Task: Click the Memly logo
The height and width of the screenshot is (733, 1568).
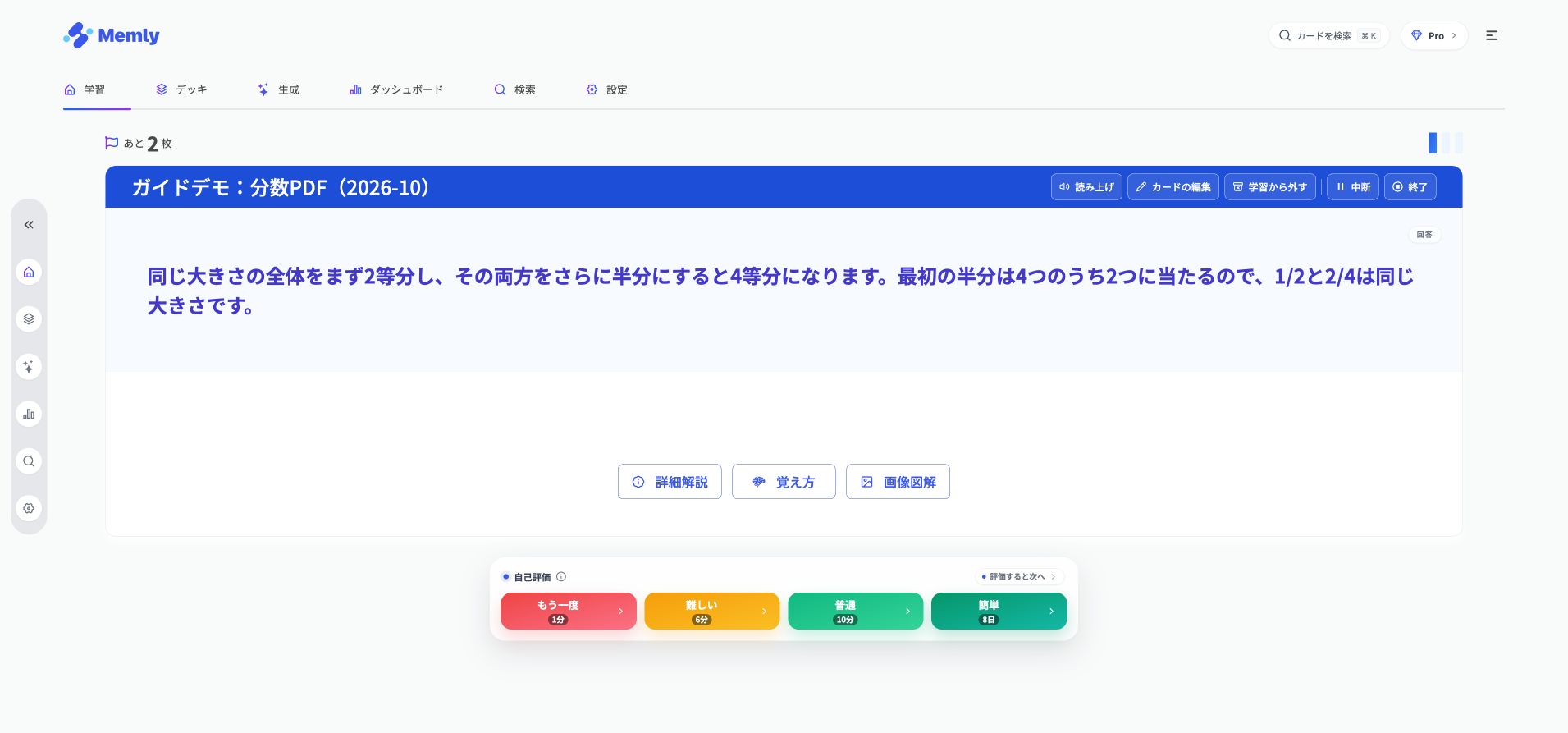Action: [112, 35]
